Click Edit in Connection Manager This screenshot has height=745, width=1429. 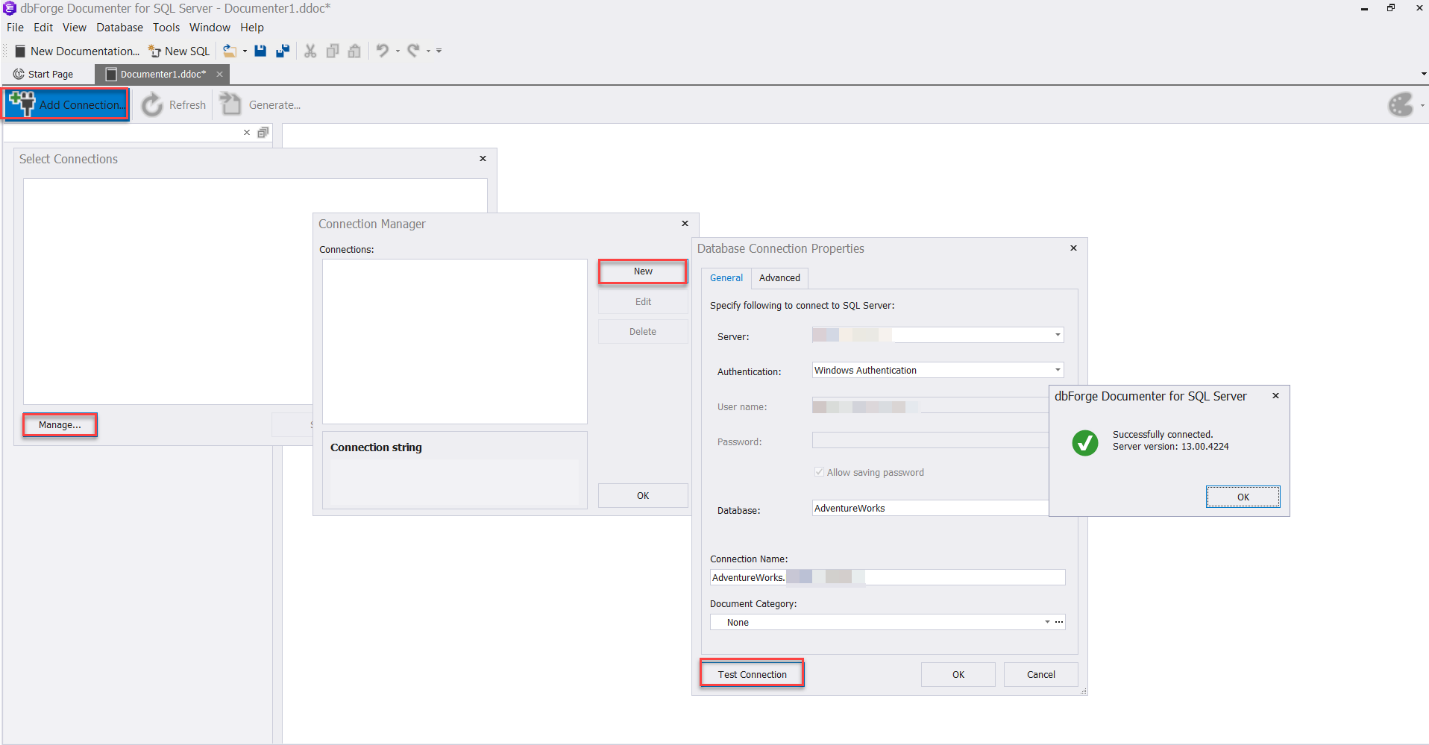click(x=643, y=301)
